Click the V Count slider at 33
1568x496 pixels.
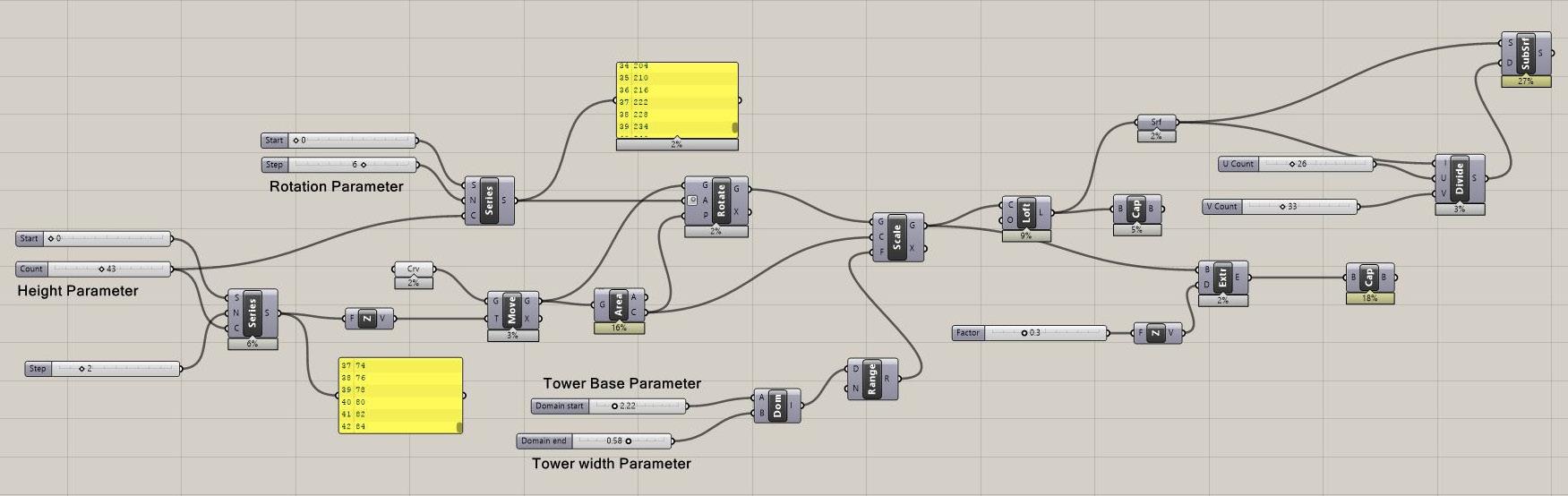pyautogui.click(x=1281, y=206)
